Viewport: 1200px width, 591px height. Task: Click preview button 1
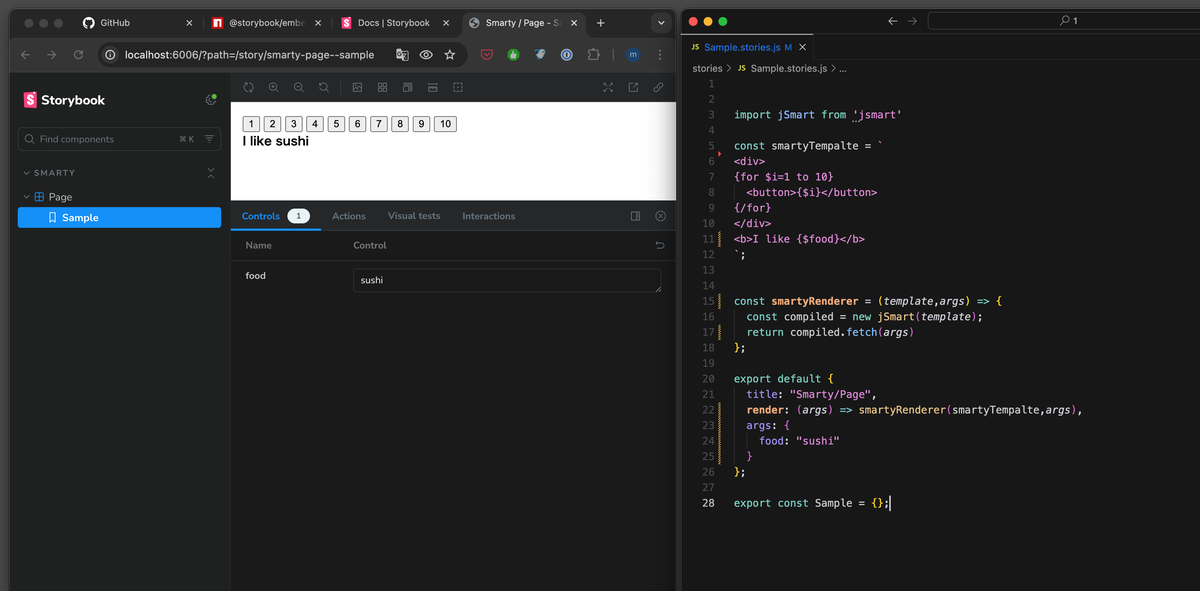coord(251,124)
